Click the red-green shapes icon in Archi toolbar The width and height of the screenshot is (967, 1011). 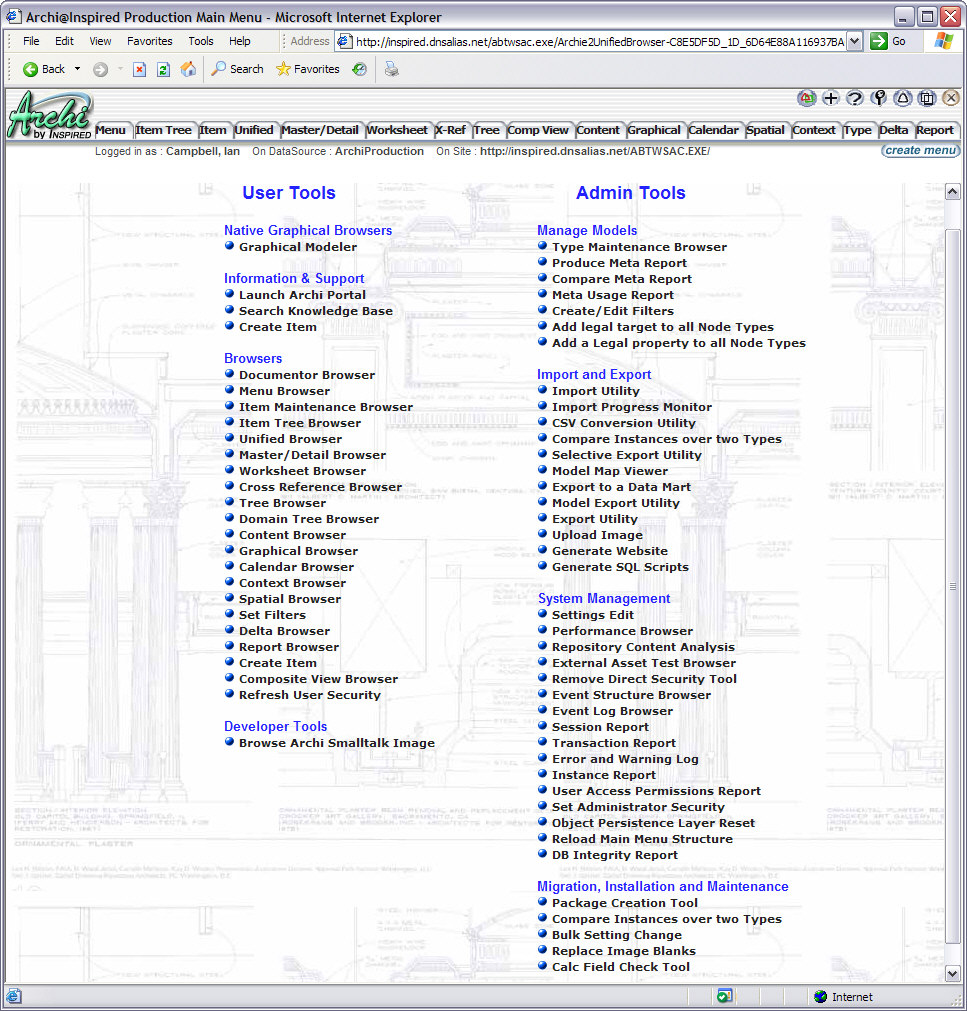[806, 98]
